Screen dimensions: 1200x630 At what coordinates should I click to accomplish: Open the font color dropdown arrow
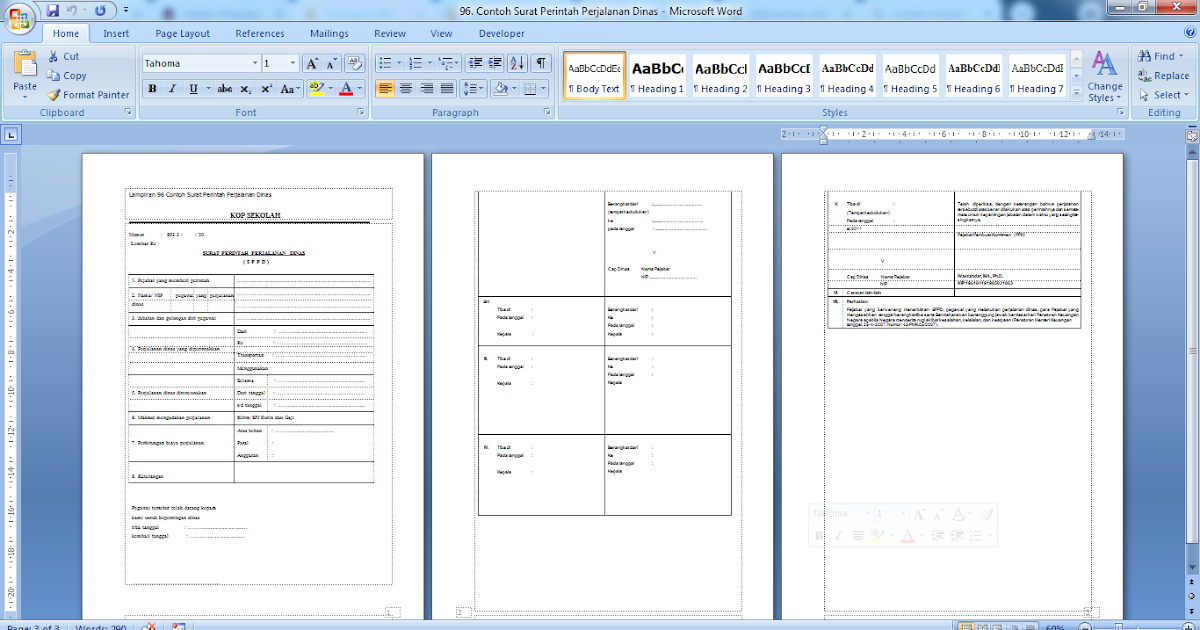pos(360,88)
